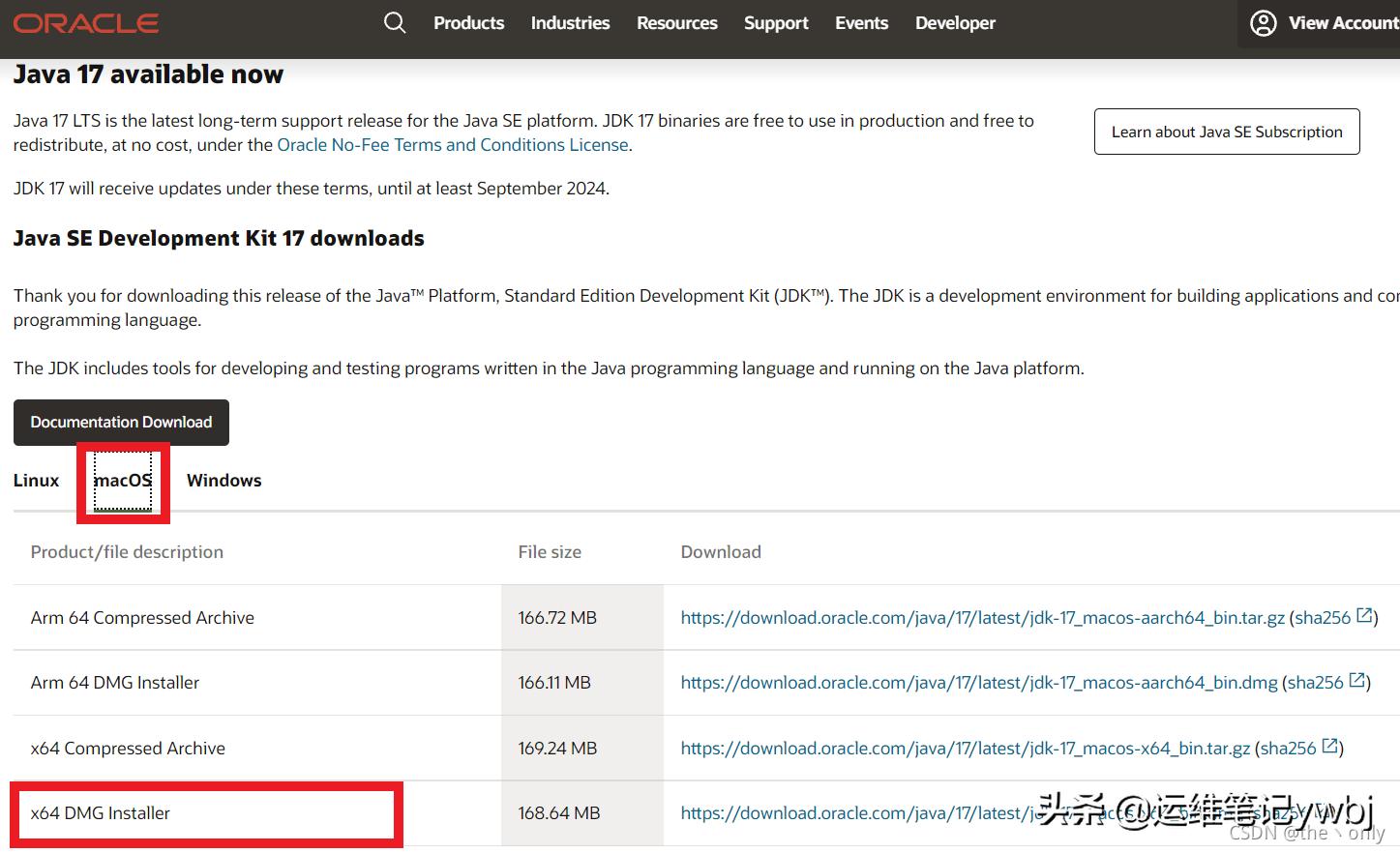The width and height of the screenshot is (1400, 853).
Task: Download the macOS x64 tar.gz archive link
Action: [x=965, y=749]
